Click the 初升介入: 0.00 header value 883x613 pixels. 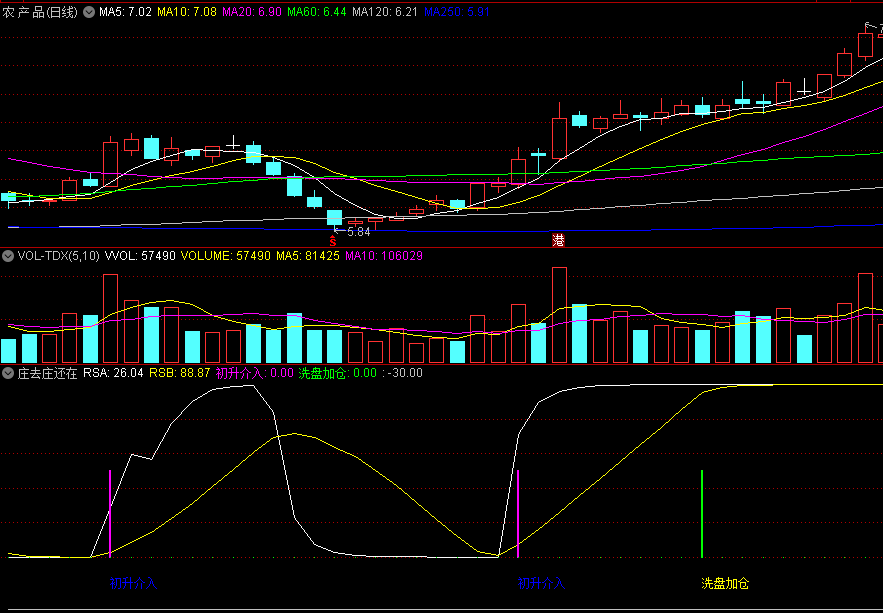coord(255,373)
